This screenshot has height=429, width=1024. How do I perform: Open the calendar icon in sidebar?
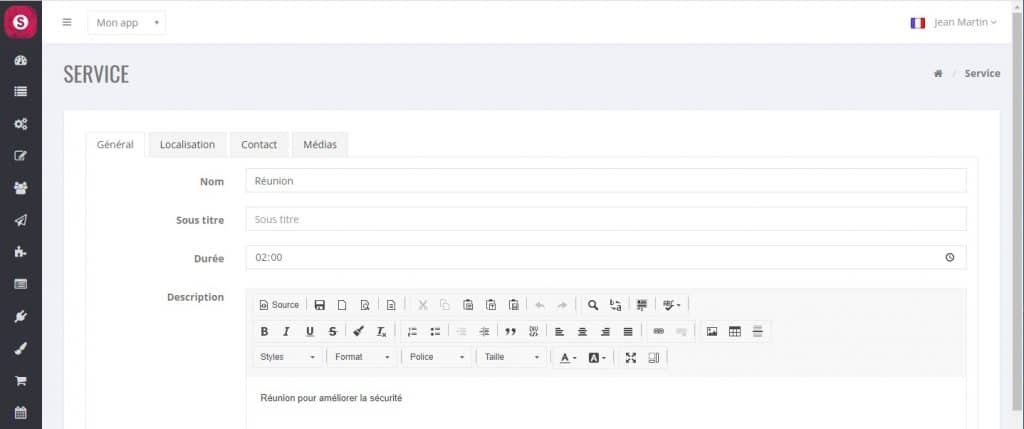pos(20,413)
